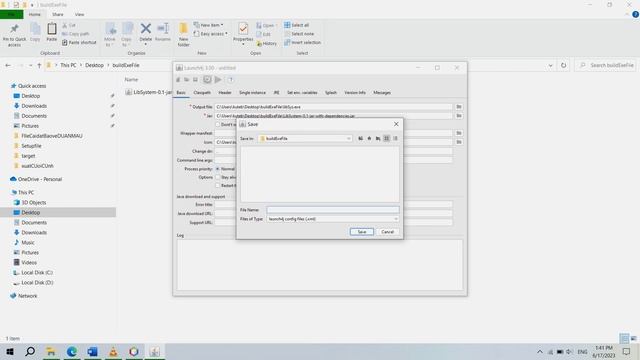The height and width of the screenshot is (360, 640).
Task: Open the Save In folder dropdown
Action: coord(349,139)
